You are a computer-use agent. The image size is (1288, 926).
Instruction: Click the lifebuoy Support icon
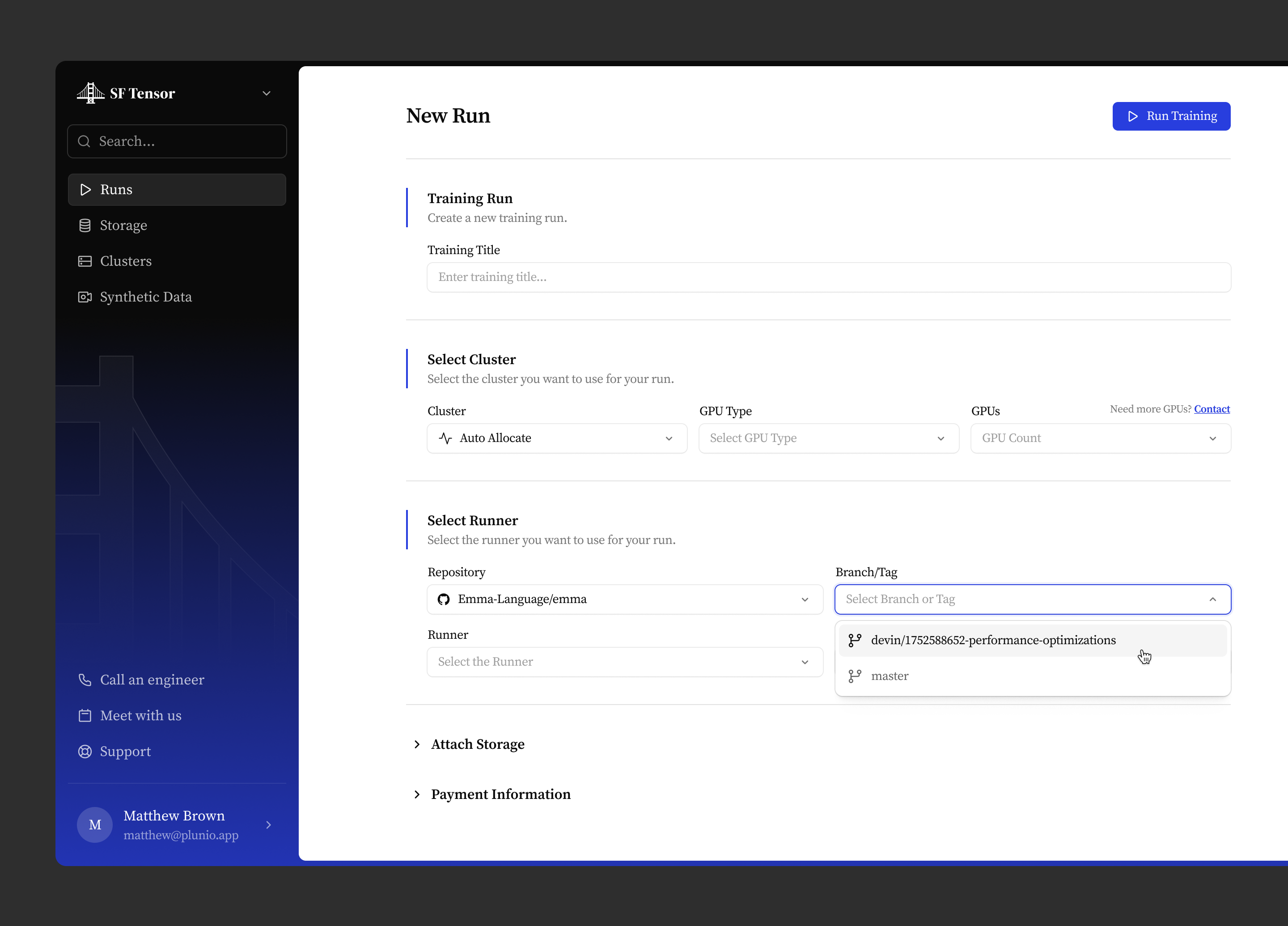pyautogui.click(x=85, y=752)
